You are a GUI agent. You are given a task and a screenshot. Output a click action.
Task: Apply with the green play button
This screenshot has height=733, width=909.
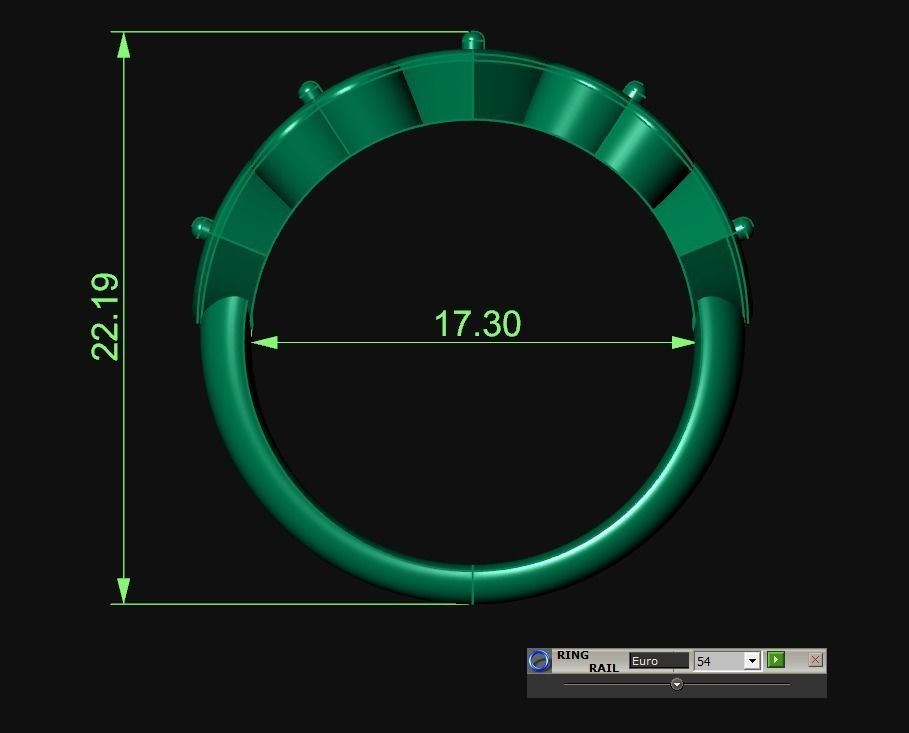[776, 659]
